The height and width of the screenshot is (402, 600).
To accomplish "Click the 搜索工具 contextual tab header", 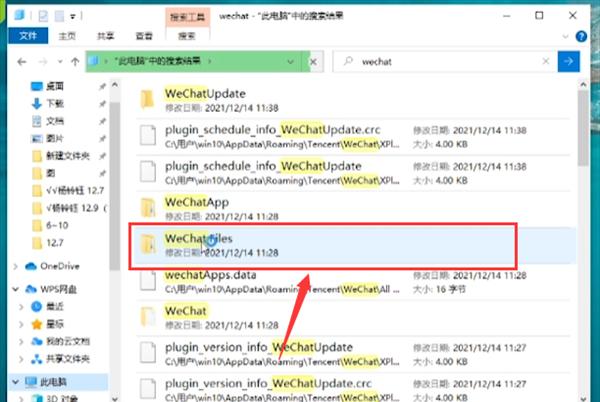I will [188, 17].
